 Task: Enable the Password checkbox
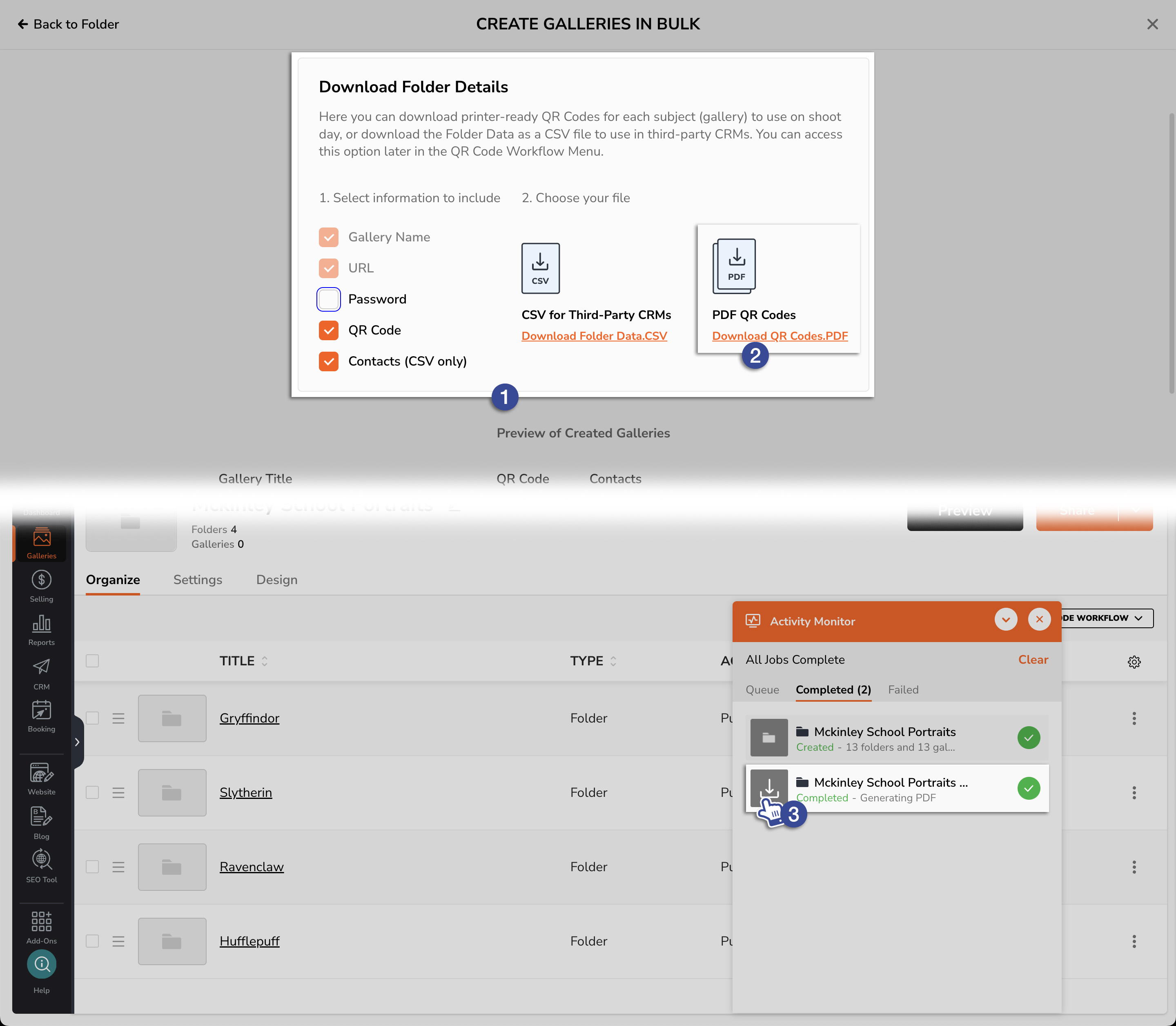(x=328, y=299)
